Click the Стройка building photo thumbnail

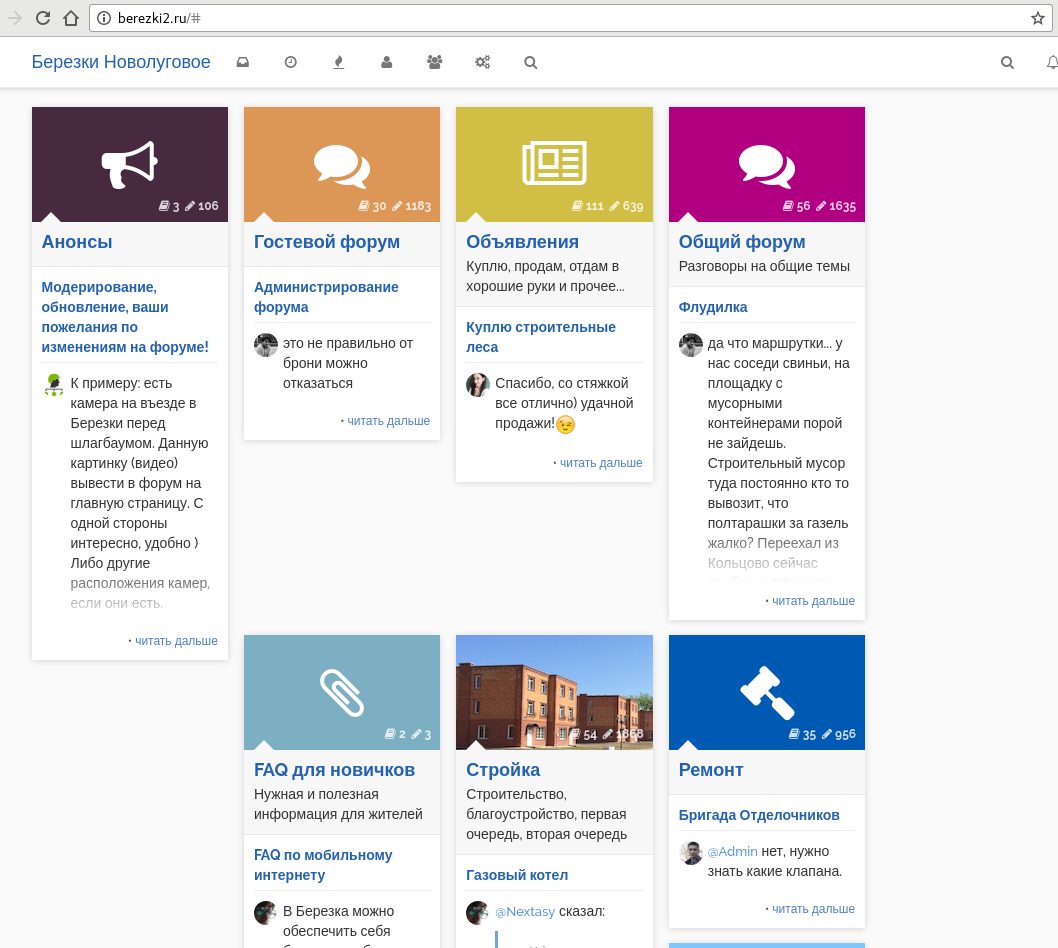tap(554, 692)
